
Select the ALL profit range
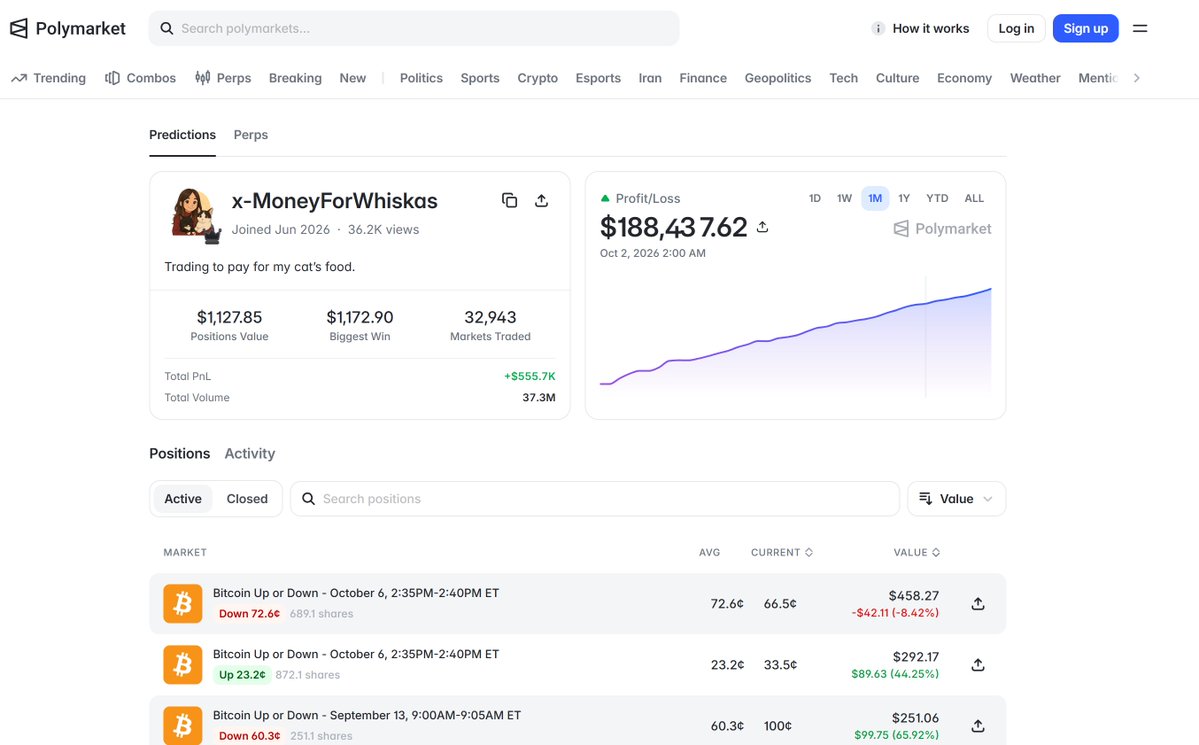(x=974, y=198)
